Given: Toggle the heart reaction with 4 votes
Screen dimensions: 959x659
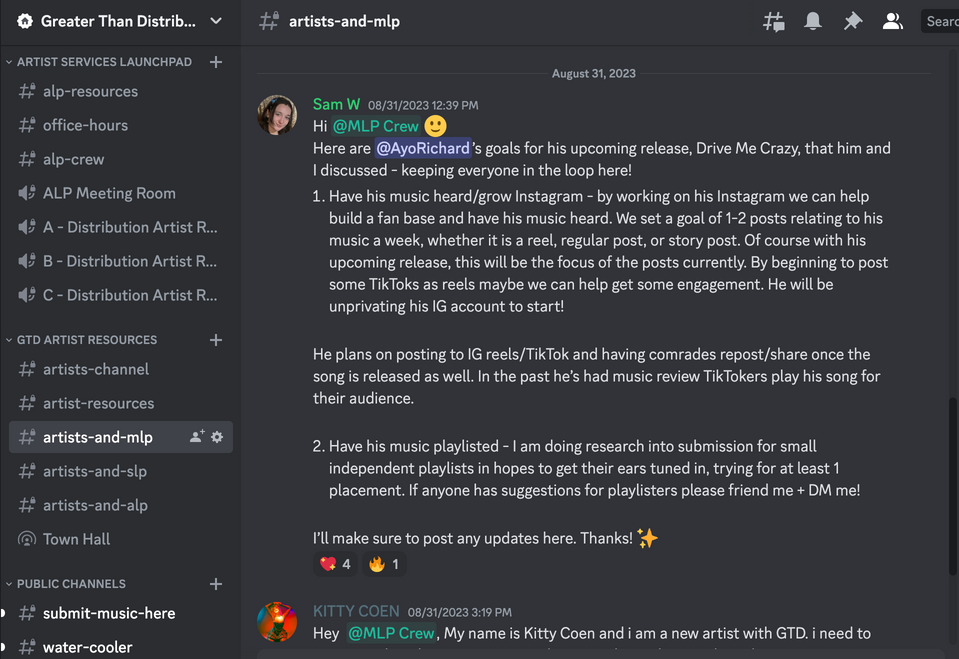Looking at the screenshot, I should coord(335,564).
